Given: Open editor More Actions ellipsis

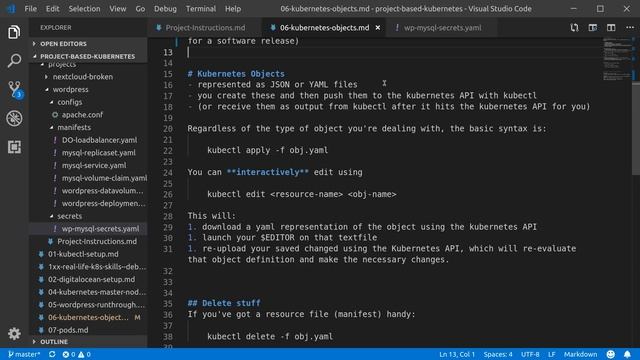Looking at the screenshot, I should click(630, 27).
